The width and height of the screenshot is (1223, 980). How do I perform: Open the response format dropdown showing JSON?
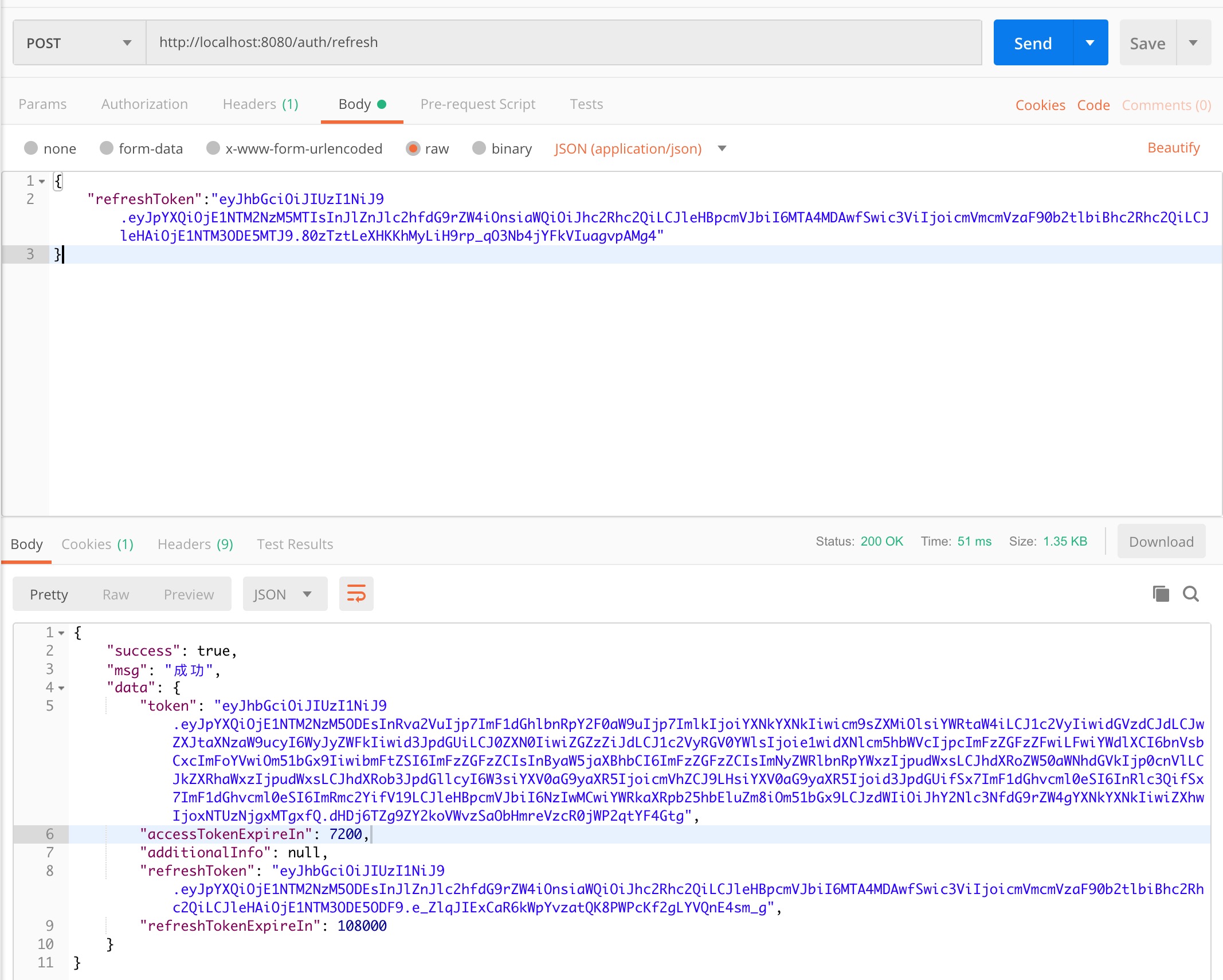pos(284,594)
